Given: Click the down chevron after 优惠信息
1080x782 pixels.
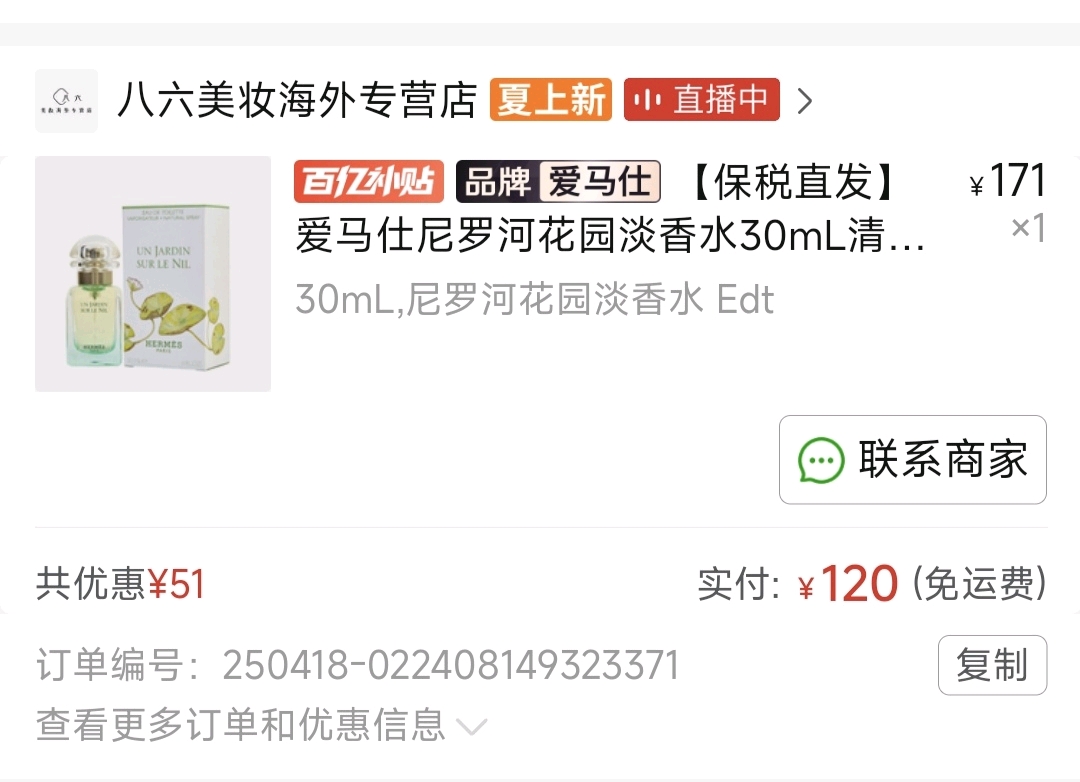Looking at the screenshot, I should [x=472, y=727].
